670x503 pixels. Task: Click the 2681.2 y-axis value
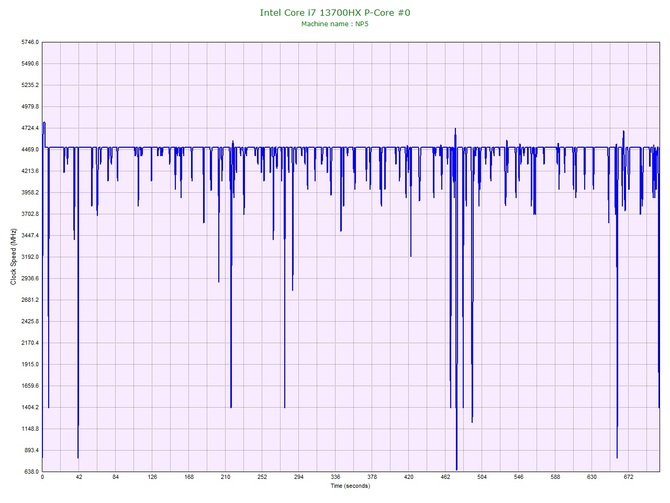coord(30,300)
